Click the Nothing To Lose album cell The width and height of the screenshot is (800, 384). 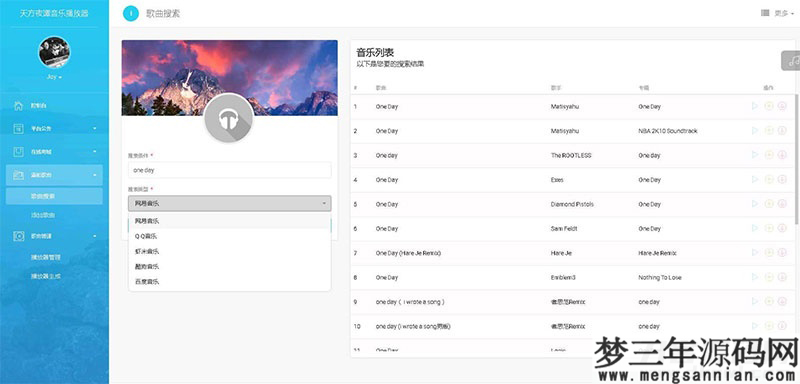click(x=660, y=278)
